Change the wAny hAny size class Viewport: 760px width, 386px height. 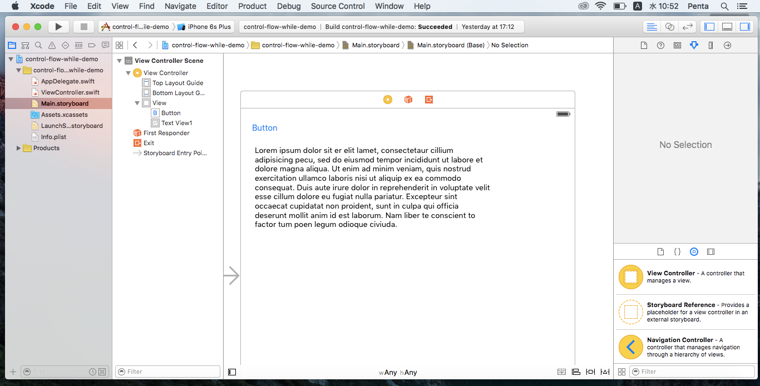point(398,372)
